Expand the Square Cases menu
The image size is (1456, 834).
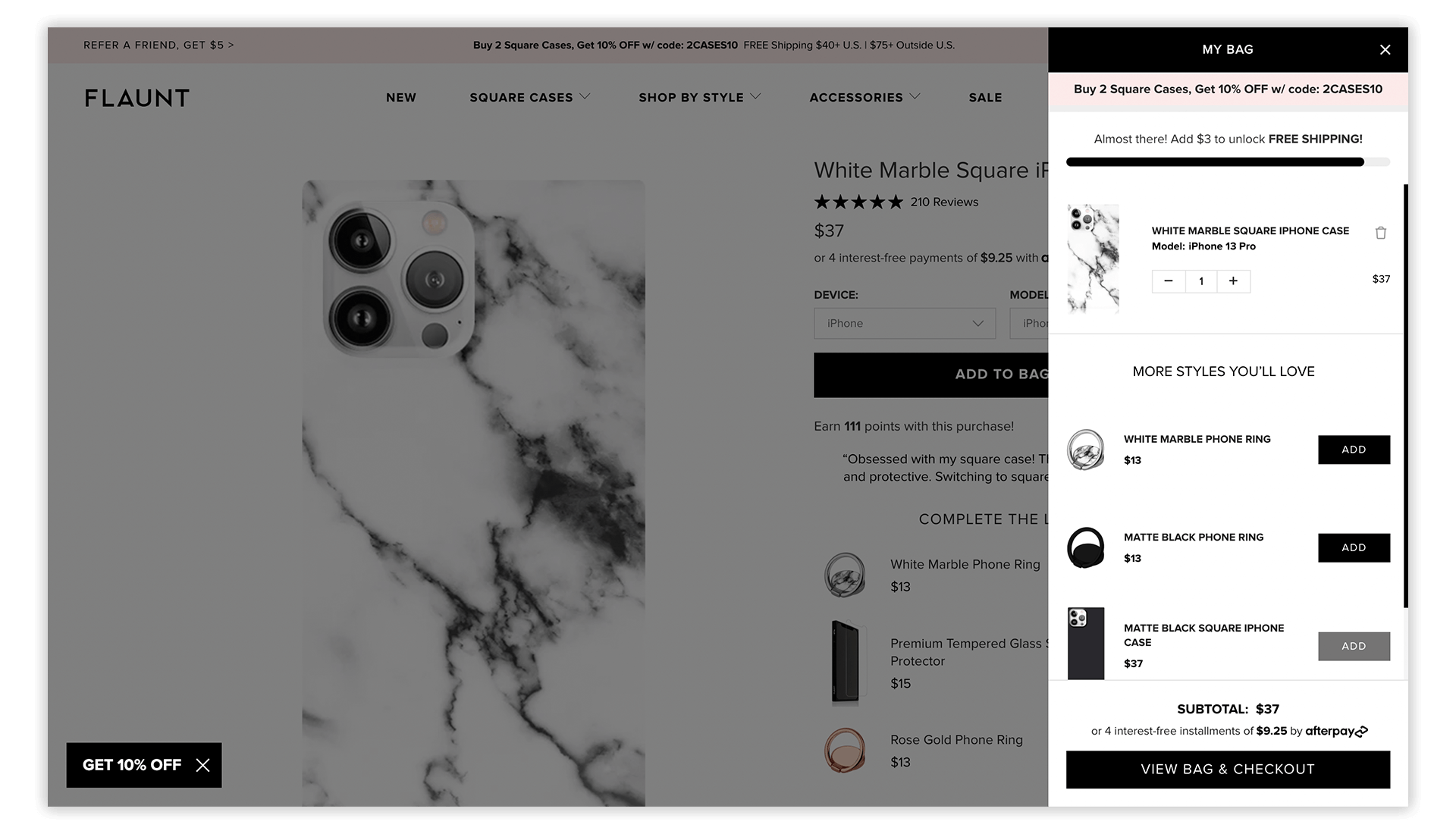pyautogui.click(x=529, y=97)
